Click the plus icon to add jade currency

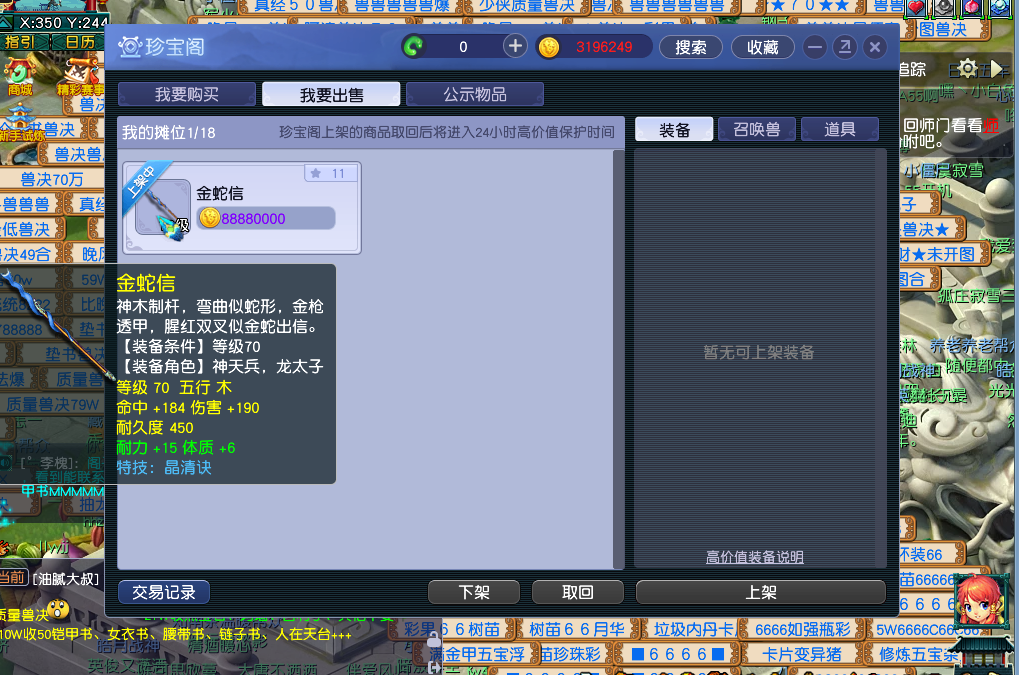515,47
